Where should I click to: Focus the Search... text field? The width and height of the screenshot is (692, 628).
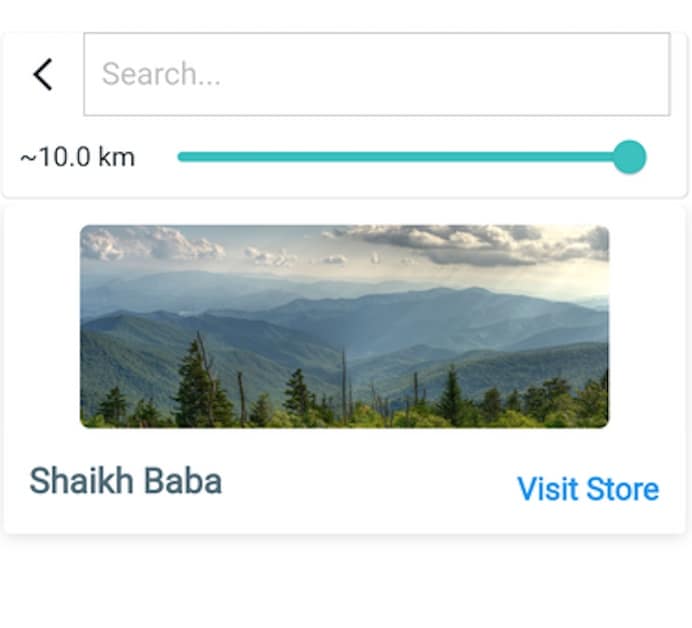376,74
